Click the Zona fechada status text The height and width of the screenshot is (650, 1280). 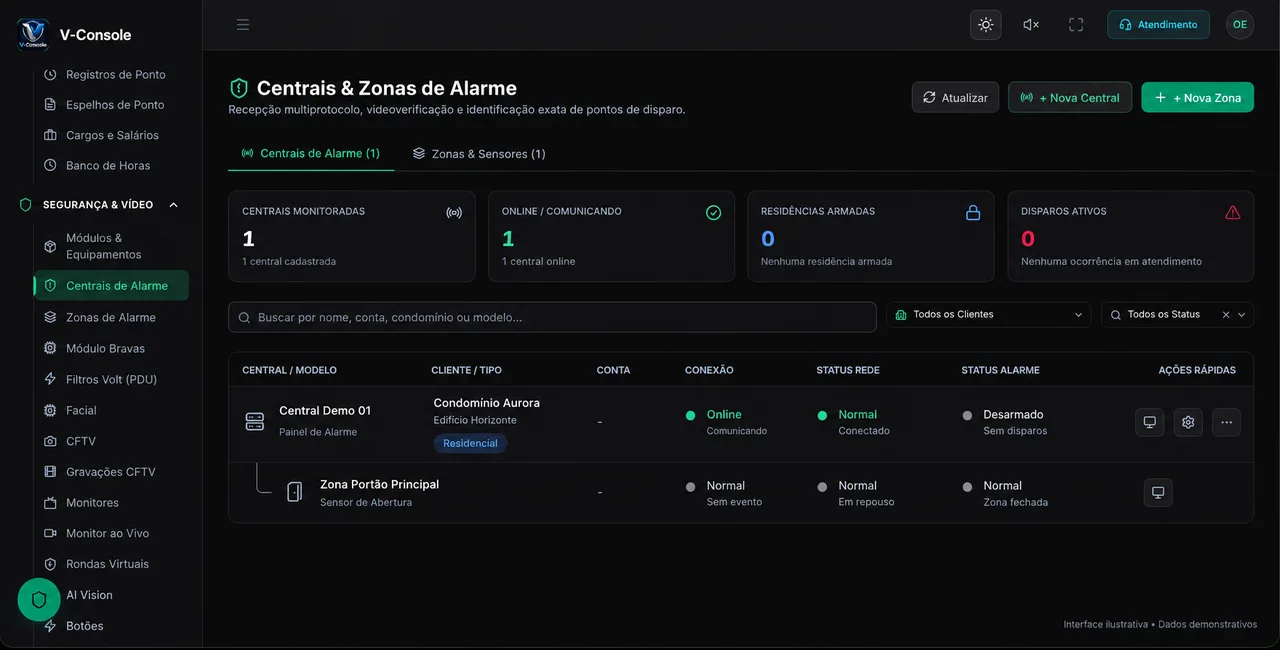1015,502
